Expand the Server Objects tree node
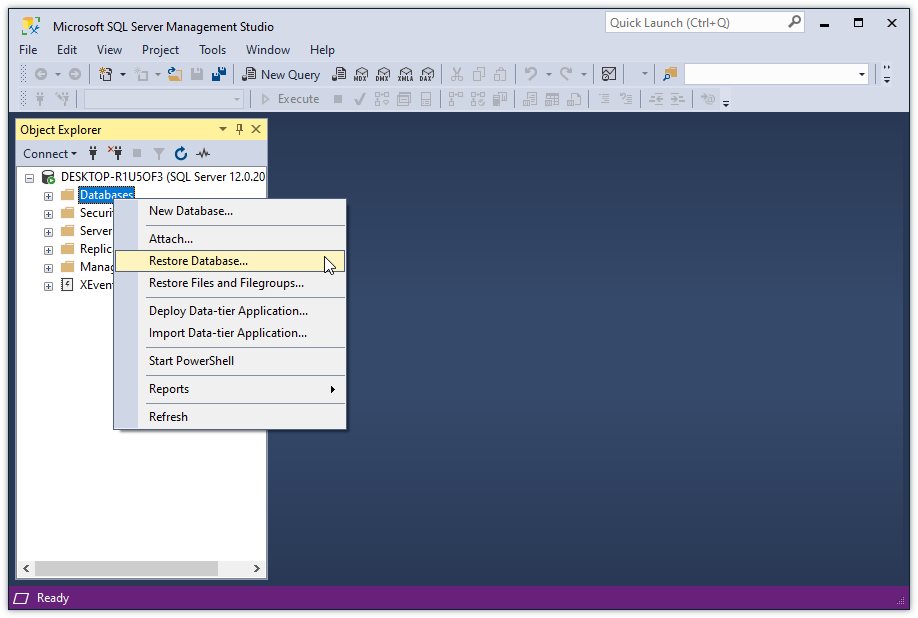The image size is (918, 618). [49, 232]
